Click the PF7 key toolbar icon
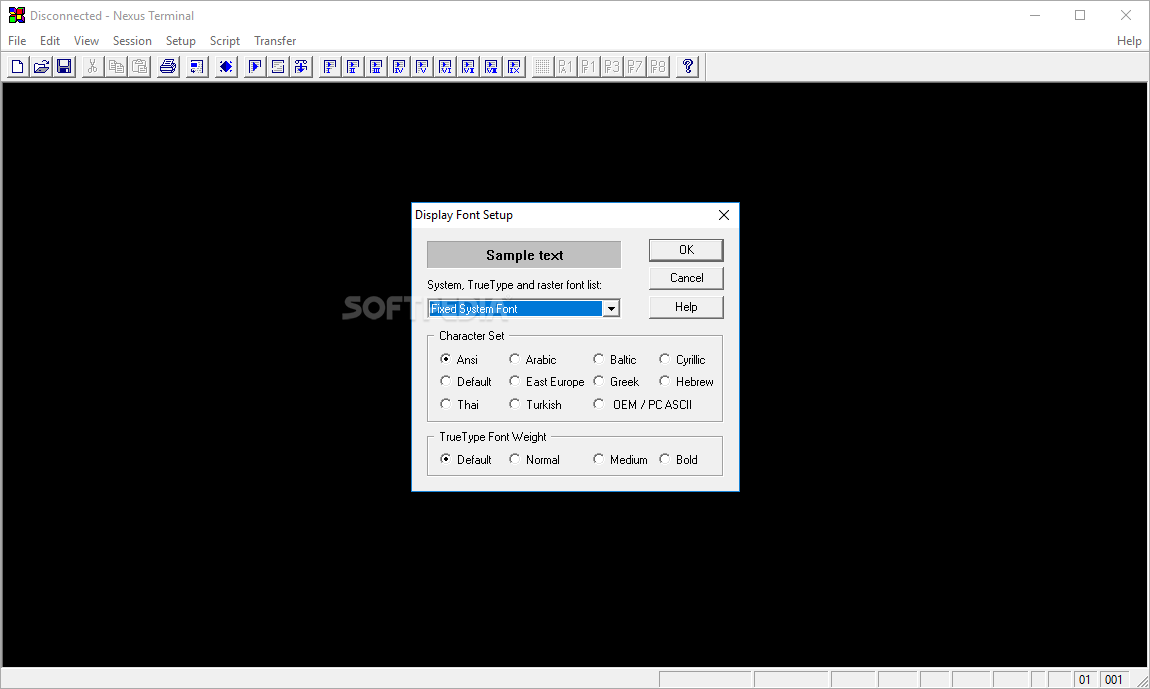This screenshot has height=689, width=1150. pyautogui.click(x=635, y=67)
